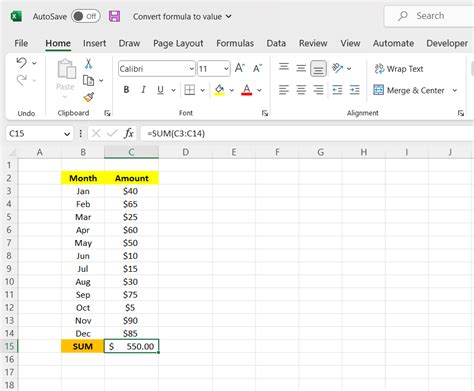
Task: Cancel entry with the X formula bar icon
Action: point(96,134)
